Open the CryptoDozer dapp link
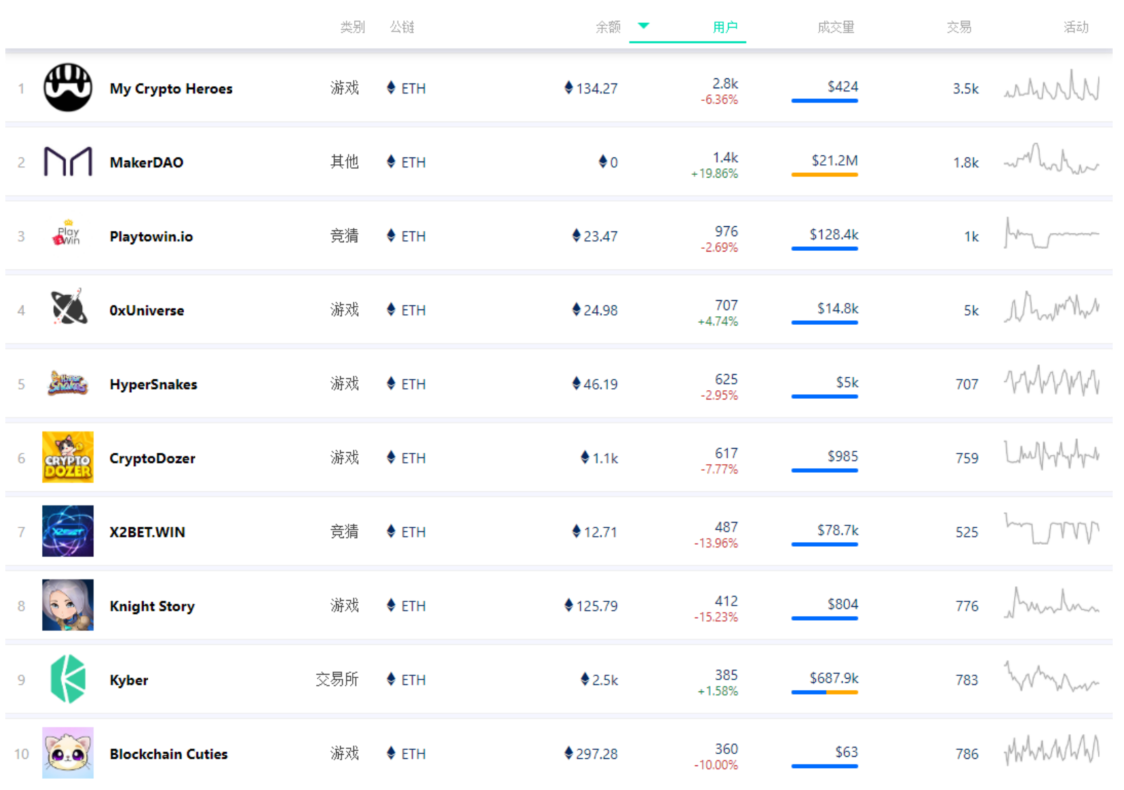The height and width of the screenshot is (790, 1124). point(152,458)
